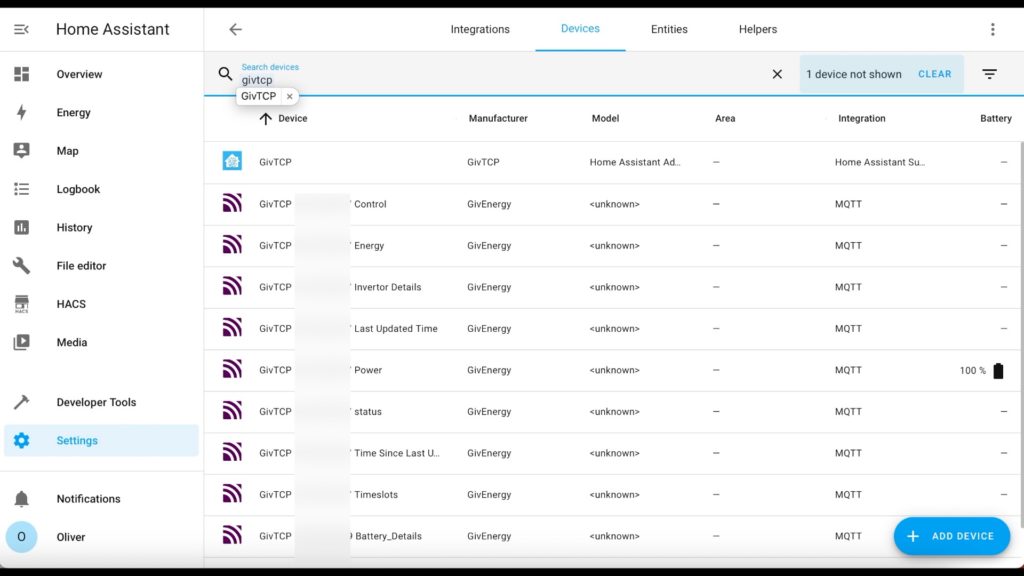Sort by Integration column header
1024x576 pixels.
[x=861, y=118]
